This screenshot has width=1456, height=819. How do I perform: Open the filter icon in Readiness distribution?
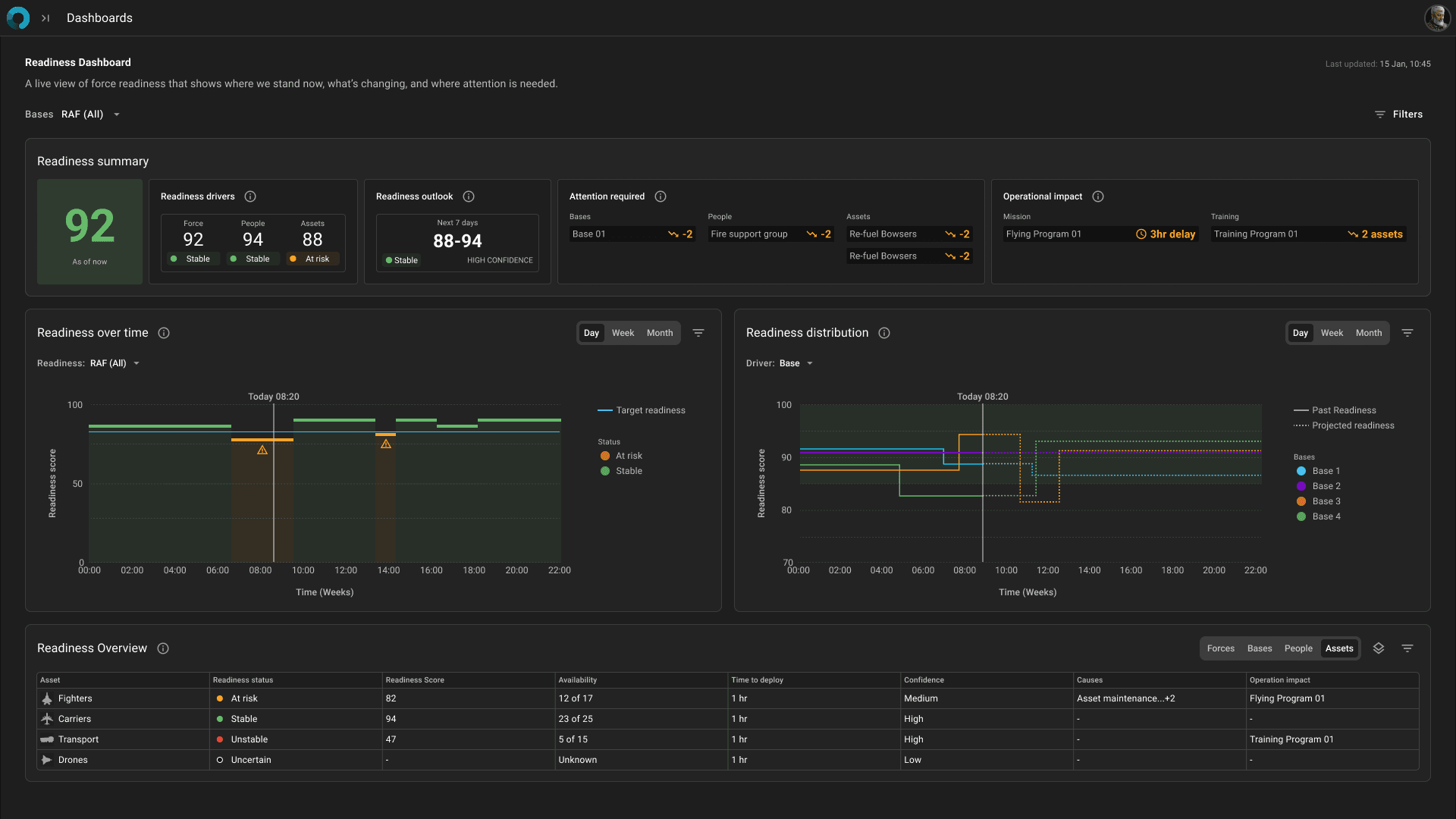[1407, 333]
